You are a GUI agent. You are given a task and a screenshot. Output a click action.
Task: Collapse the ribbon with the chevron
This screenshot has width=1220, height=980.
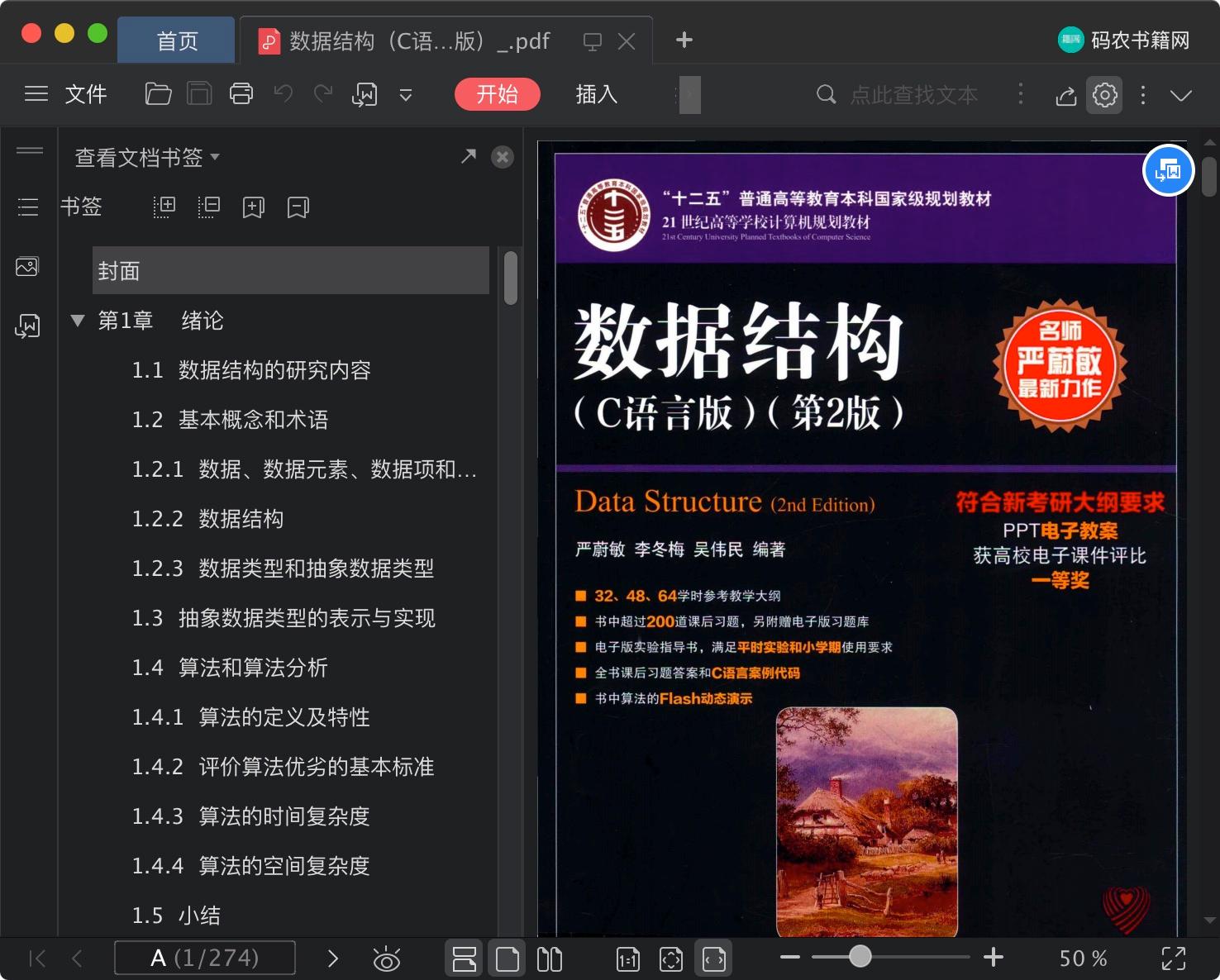[x=1181, y=96]
